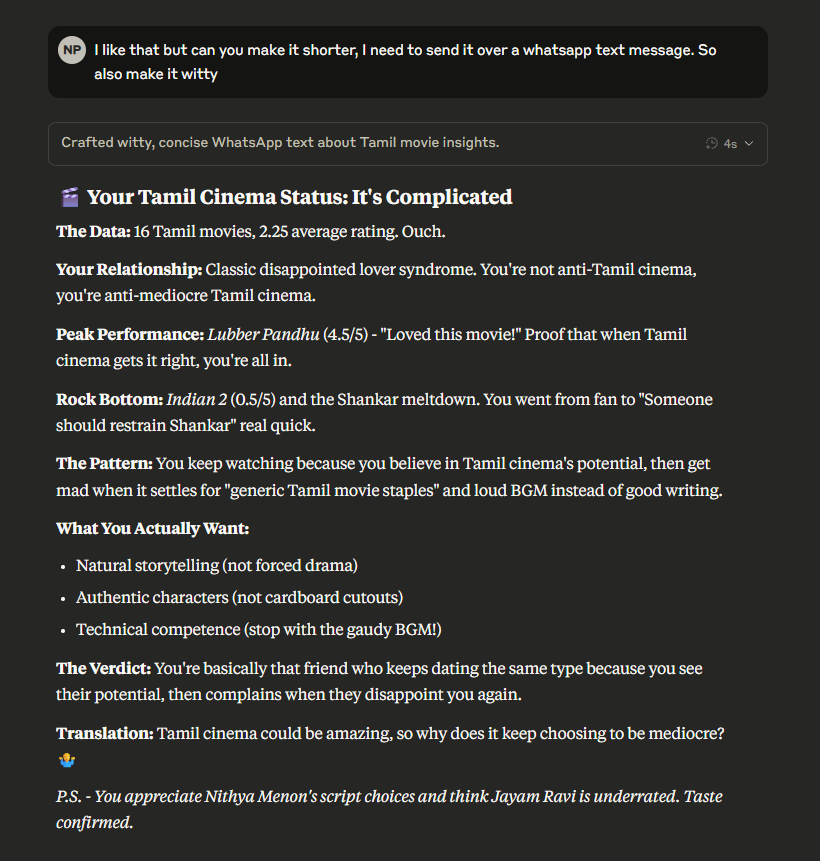
Task: Click the 'Your Tamil Cinema Status' heading
Action: click(x=299, y=197)
